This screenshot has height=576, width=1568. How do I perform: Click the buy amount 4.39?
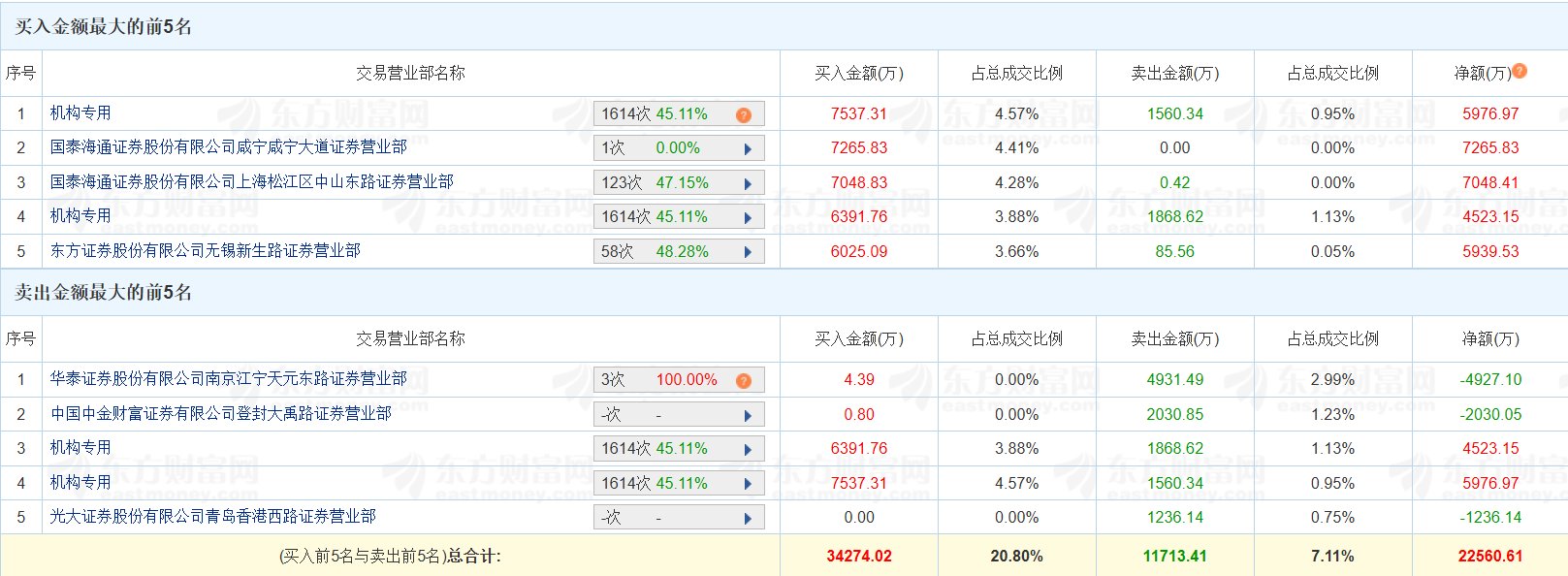tap(859, 379)
